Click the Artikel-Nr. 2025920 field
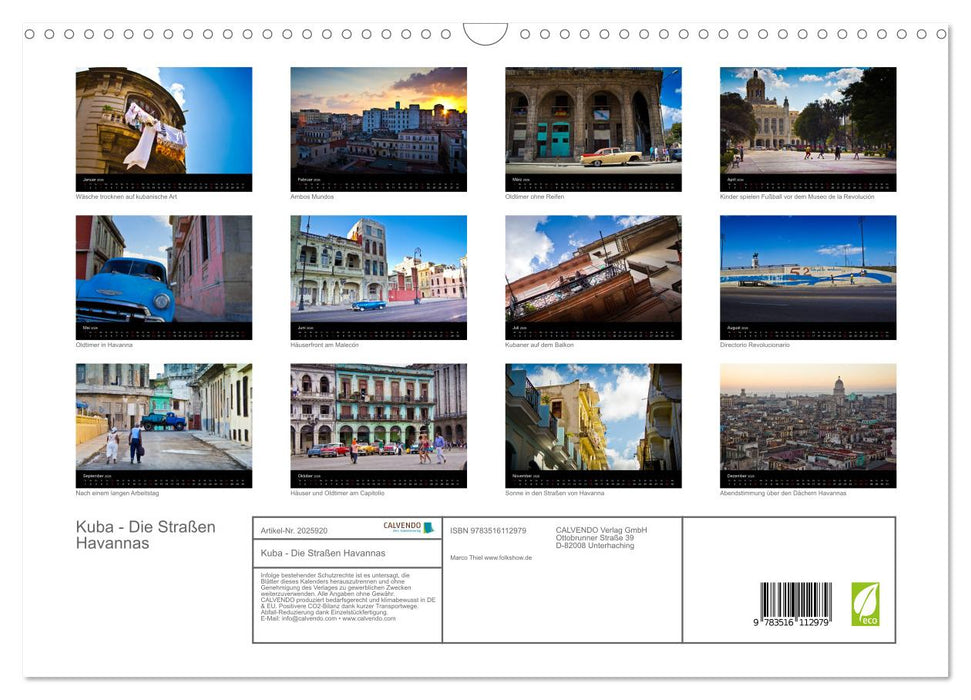Viewport: 971px width, 700px height. tap(294, 530)
